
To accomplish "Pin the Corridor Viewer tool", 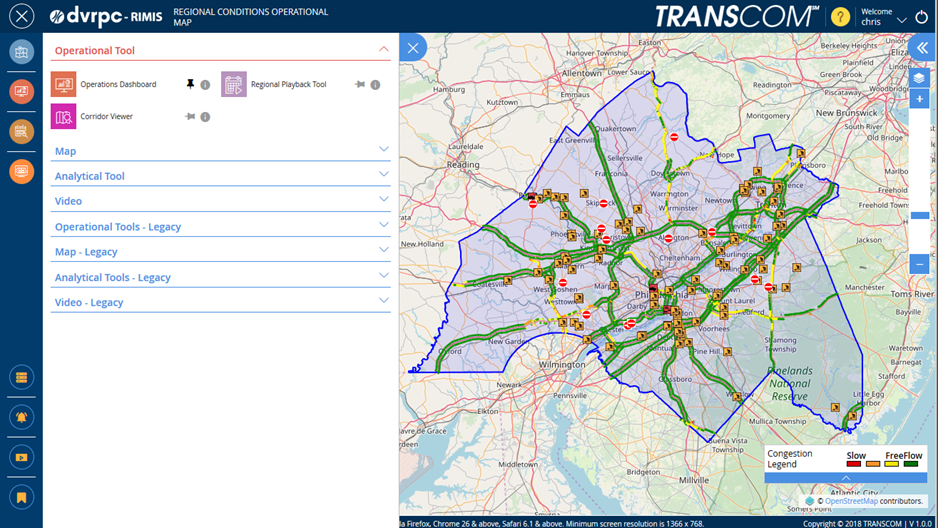I will [190, 116].
